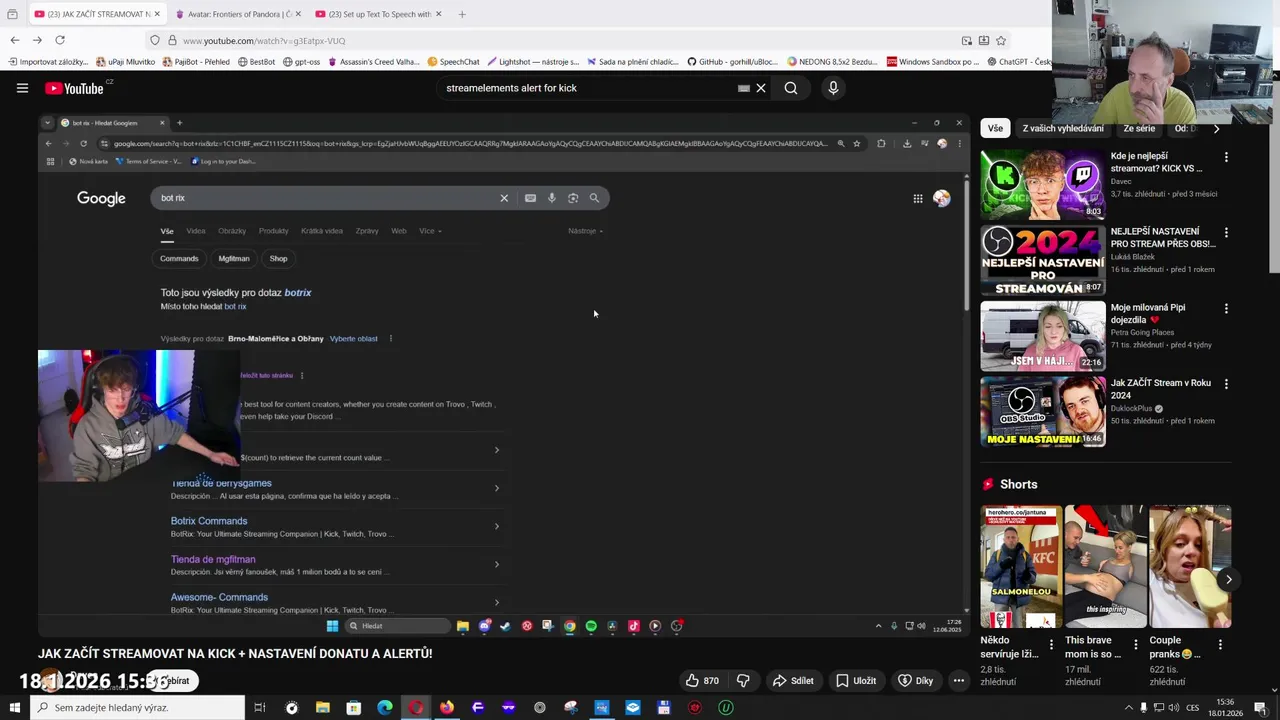This screenshot has width=1280, height=720.
Task: Open Microsoft Edge from the taskbar
Action: [x=385, y=708]
